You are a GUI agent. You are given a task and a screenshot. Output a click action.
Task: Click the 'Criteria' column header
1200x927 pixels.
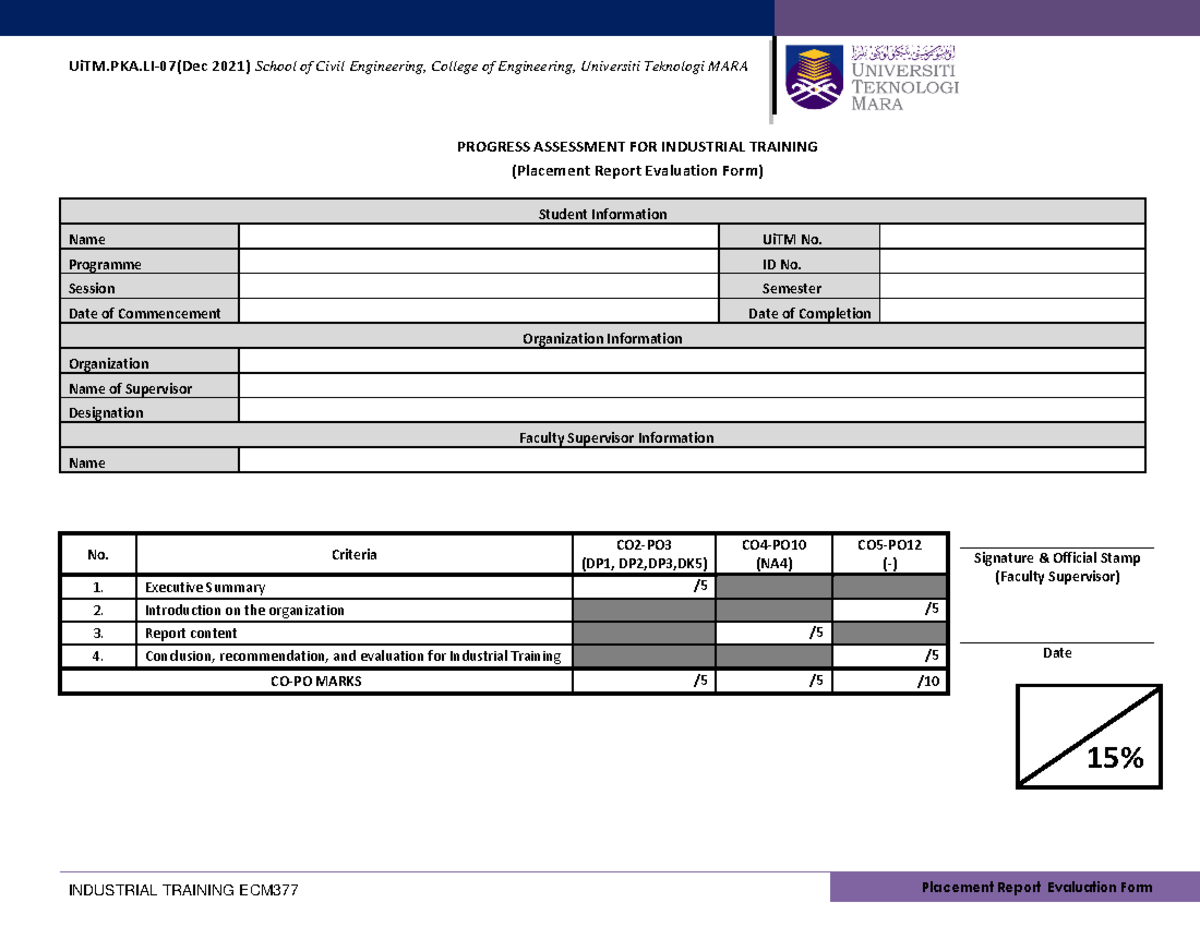(355, 554)
